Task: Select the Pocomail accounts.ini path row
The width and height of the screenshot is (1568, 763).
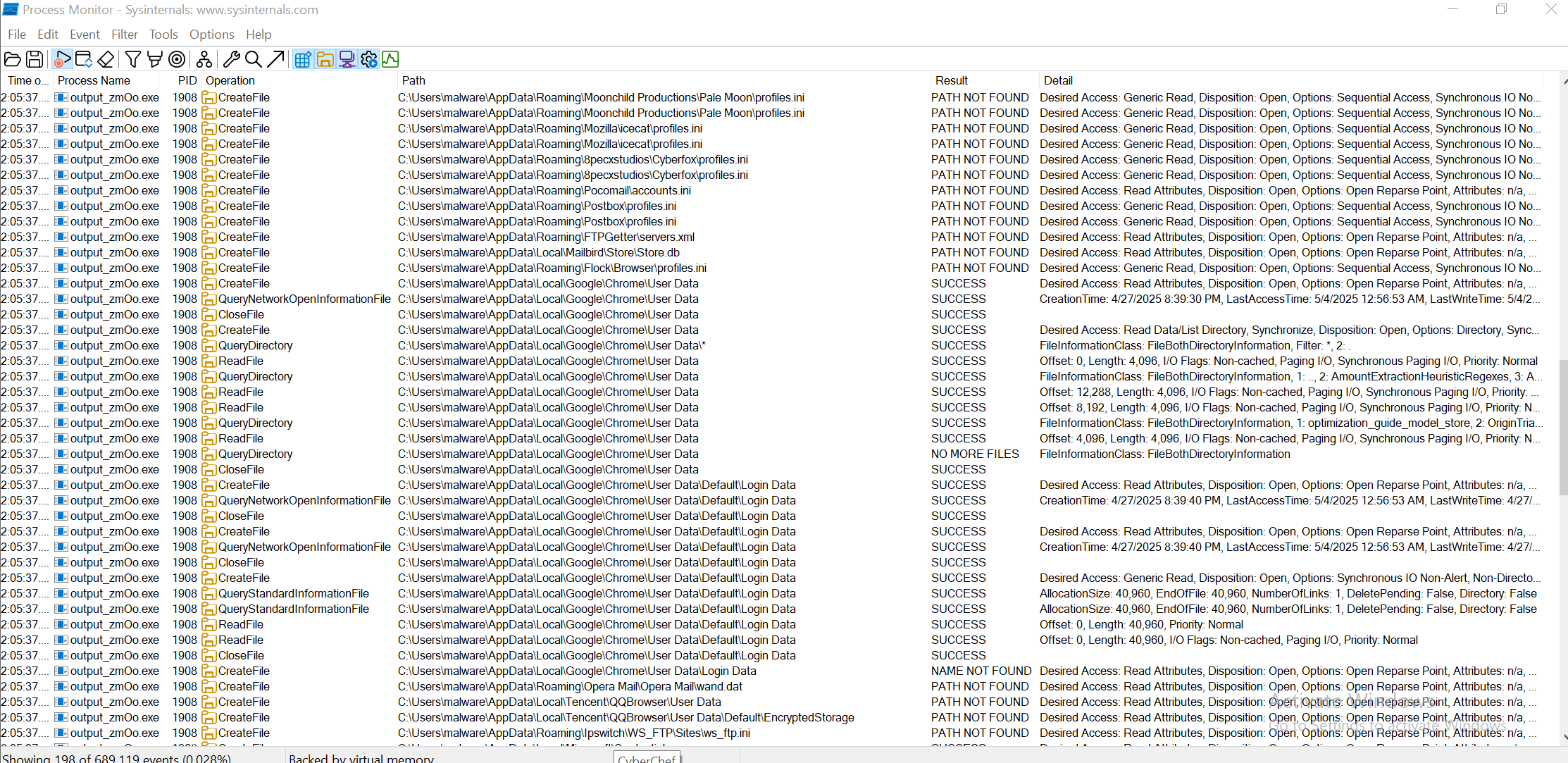Action: pos(545,190)
